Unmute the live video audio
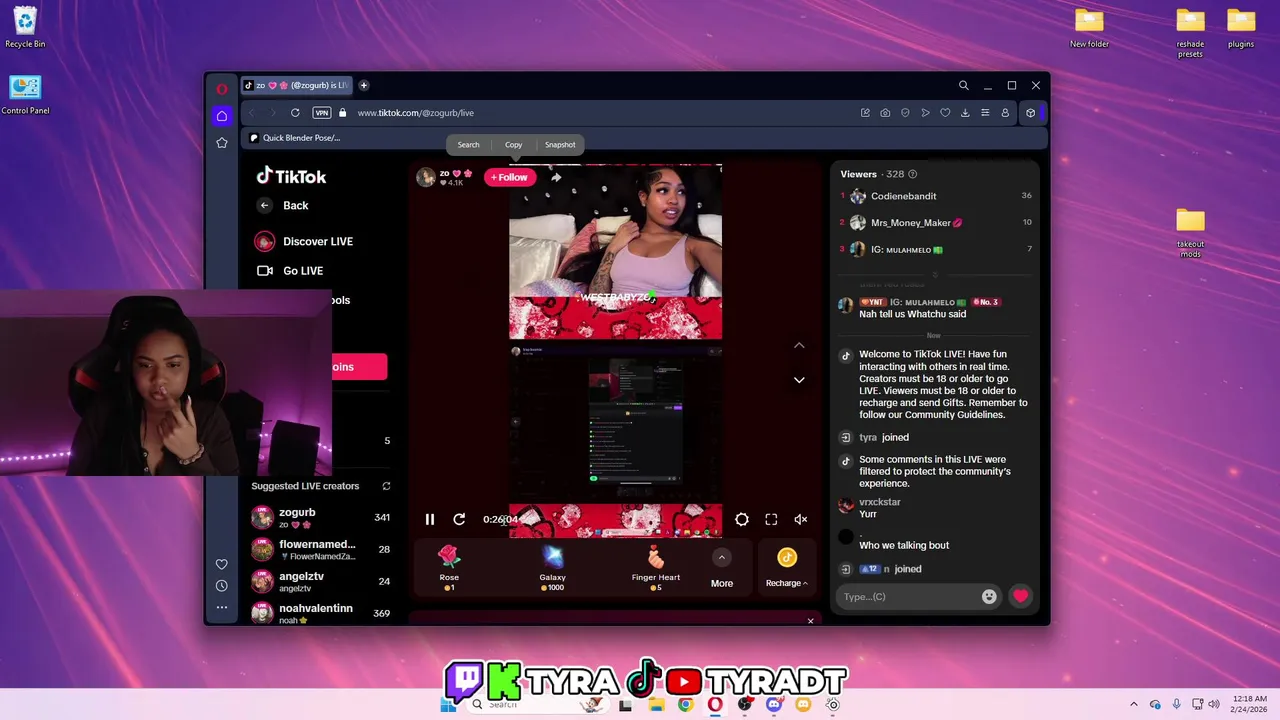 [800, 519]
